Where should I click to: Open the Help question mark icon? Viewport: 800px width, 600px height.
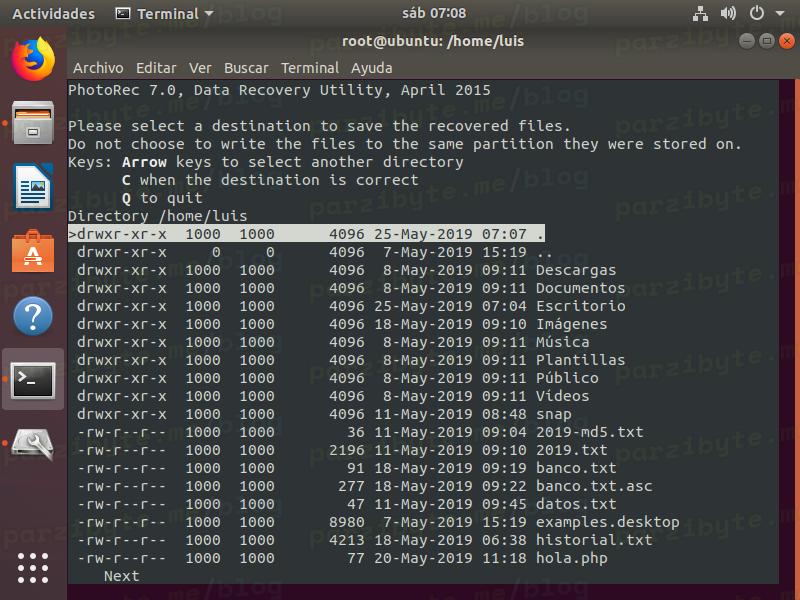33,316
